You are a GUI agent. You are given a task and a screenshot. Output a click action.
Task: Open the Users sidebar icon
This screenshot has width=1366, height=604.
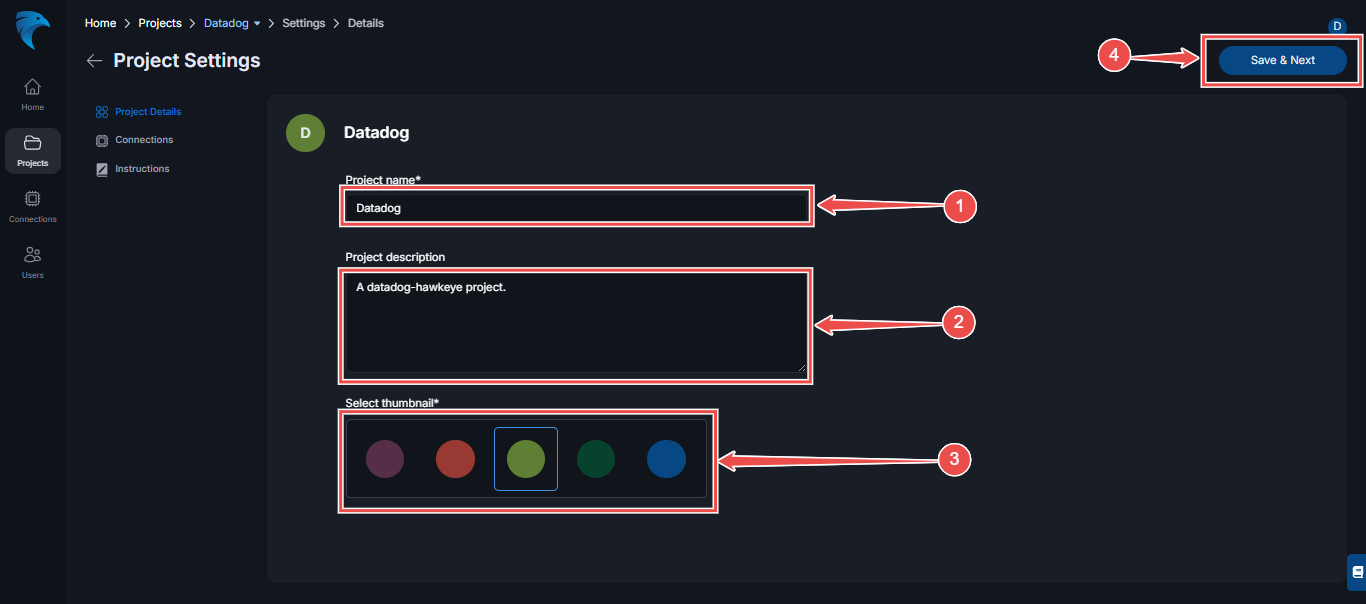pos(32,262)
